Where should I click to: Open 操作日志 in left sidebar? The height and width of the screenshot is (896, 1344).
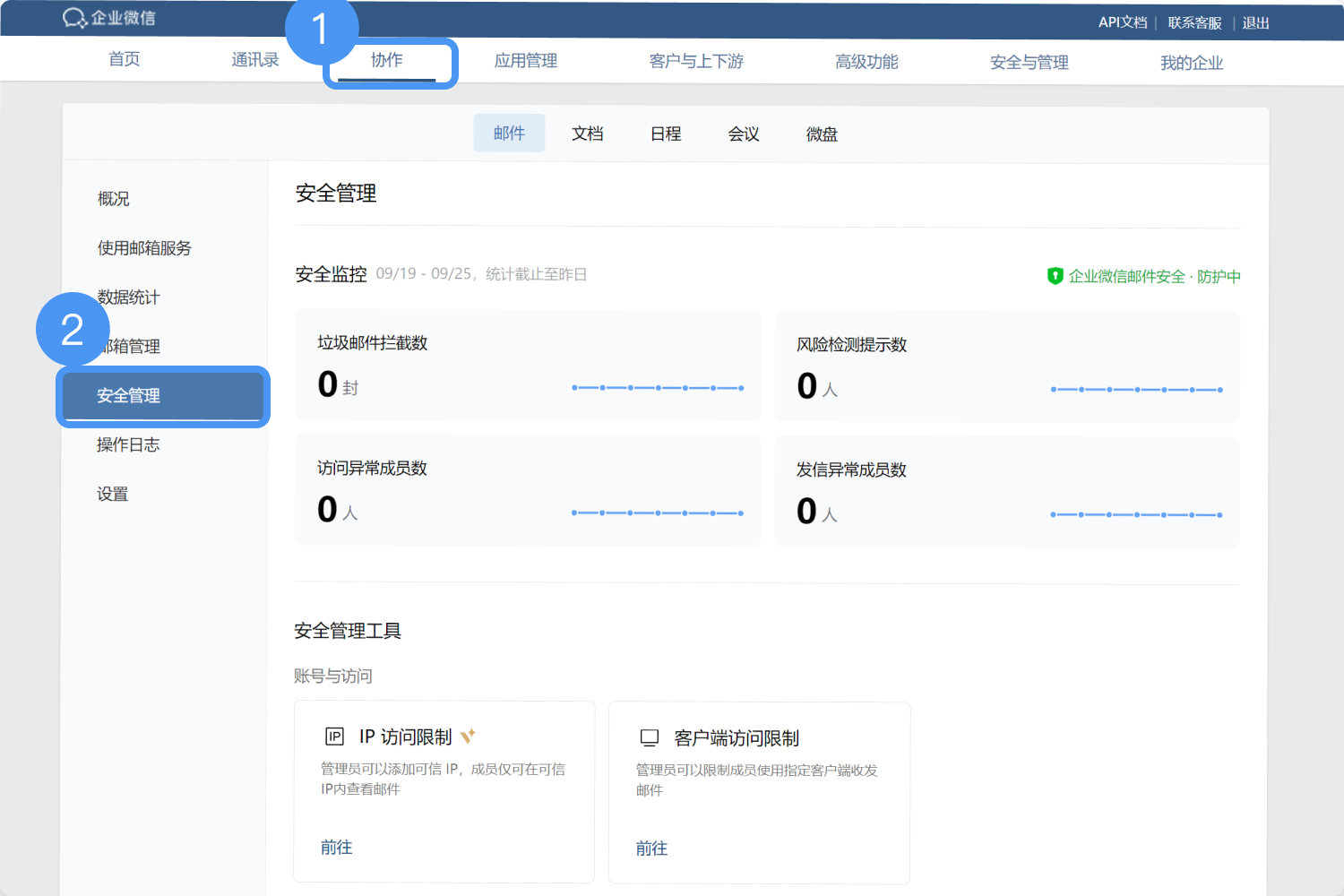point(128,445)
